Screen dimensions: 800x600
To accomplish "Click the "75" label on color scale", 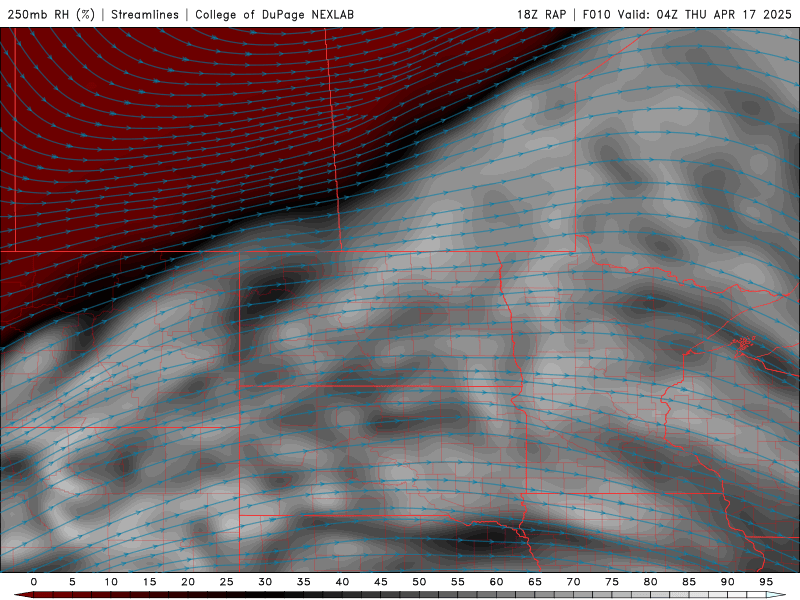I will pyautogui.click(x=612, y=582).
